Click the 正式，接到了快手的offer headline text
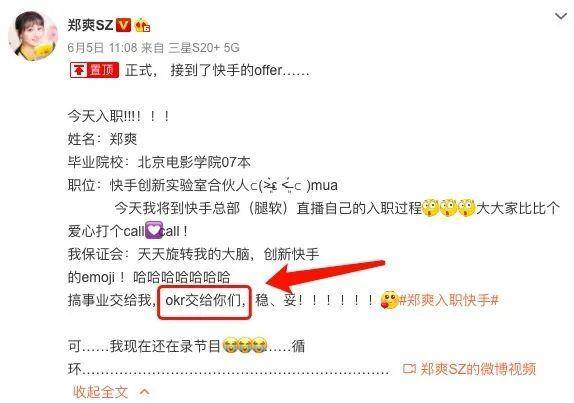Screen dimensions: 574x403 click(x=217, y=70)
